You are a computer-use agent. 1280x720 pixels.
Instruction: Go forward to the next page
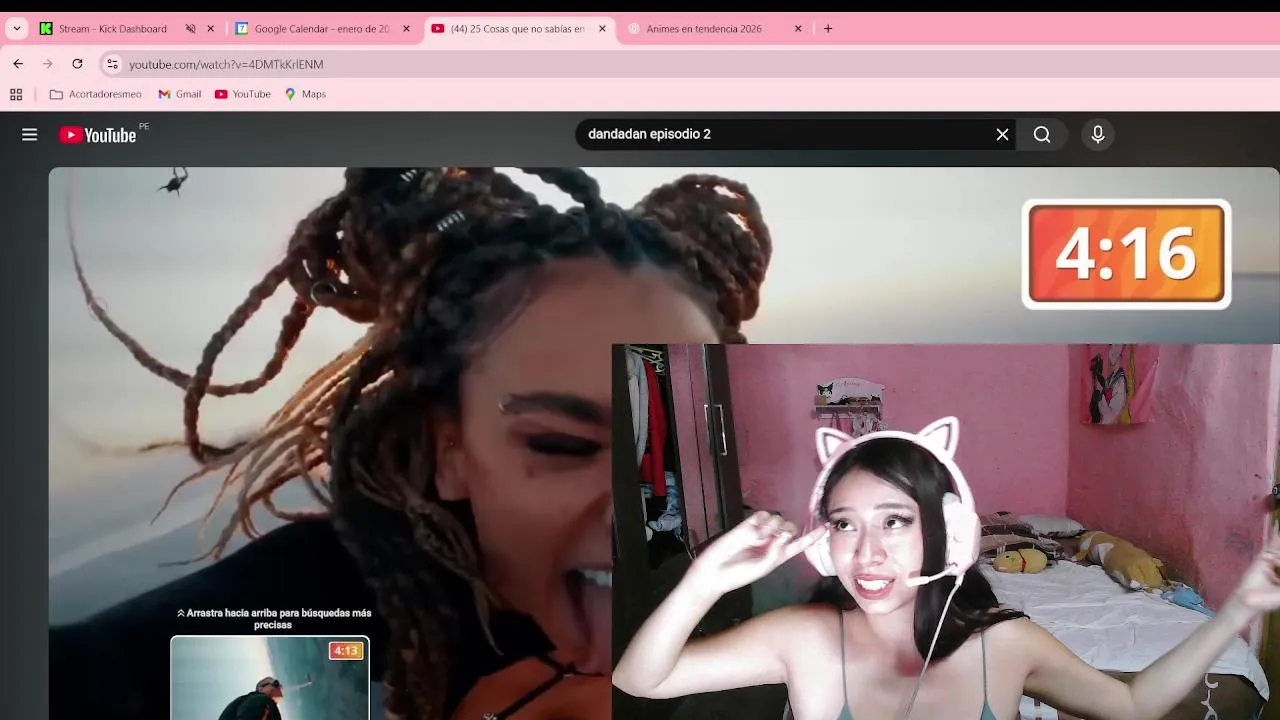[47, 64]
